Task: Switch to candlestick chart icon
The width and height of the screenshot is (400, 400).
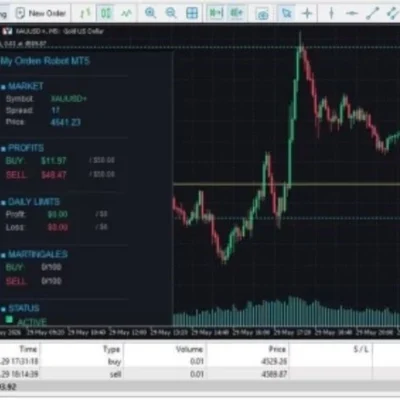Action: point(106,13)
